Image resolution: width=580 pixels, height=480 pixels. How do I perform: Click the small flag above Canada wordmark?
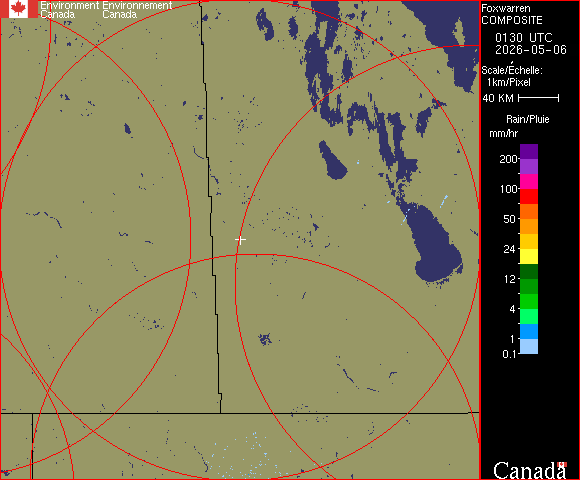pos(562,464)
